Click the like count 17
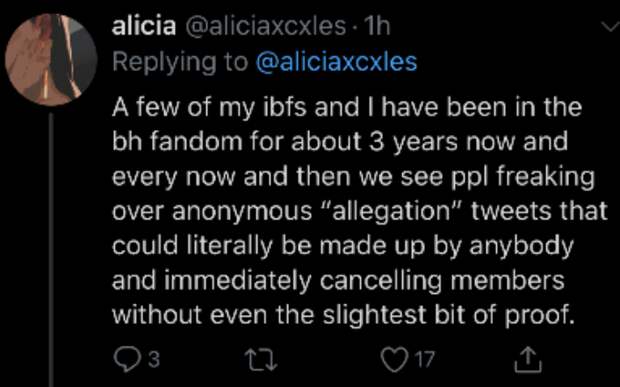Viewport: 620px width, 387px height. click(x=425, y=360)
